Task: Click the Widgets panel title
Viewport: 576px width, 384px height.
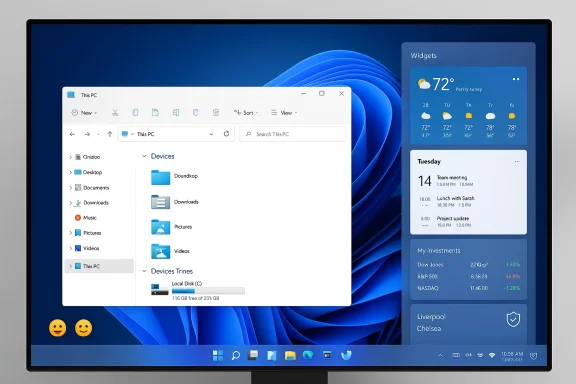Action: point(424,55)
